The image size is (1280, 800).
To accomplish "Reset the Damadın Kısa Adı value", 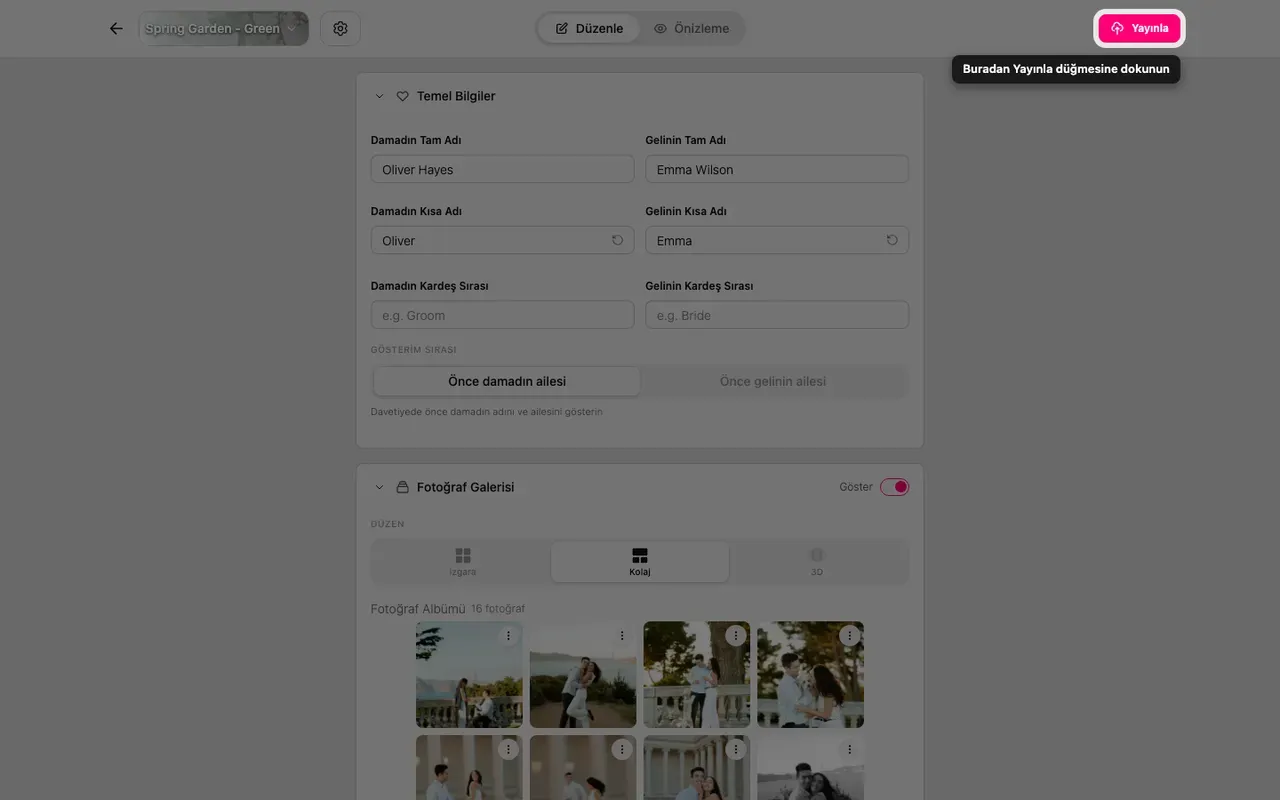I will pos(617,240).
